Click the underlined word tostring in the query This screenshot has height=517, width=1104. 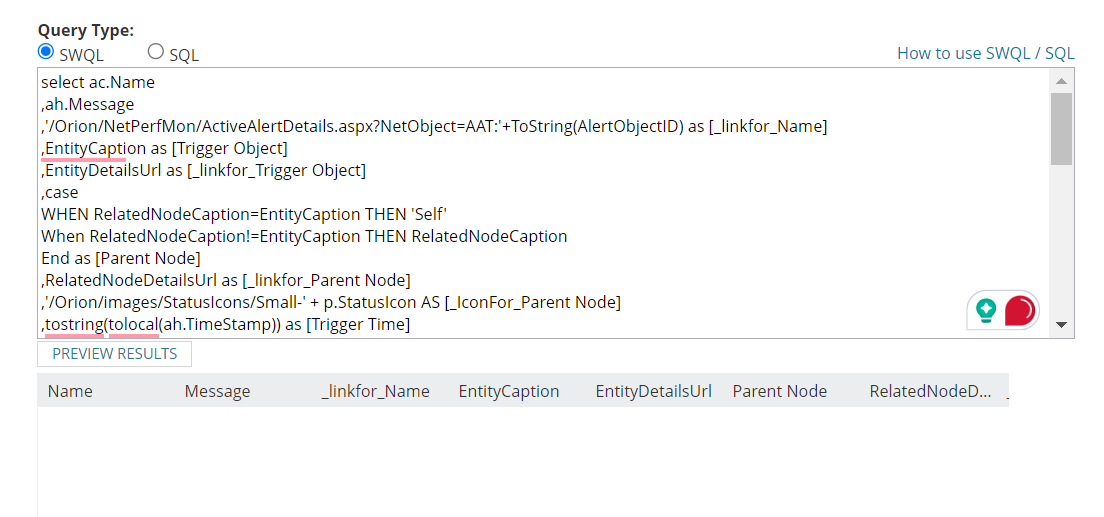click(74, 324)
